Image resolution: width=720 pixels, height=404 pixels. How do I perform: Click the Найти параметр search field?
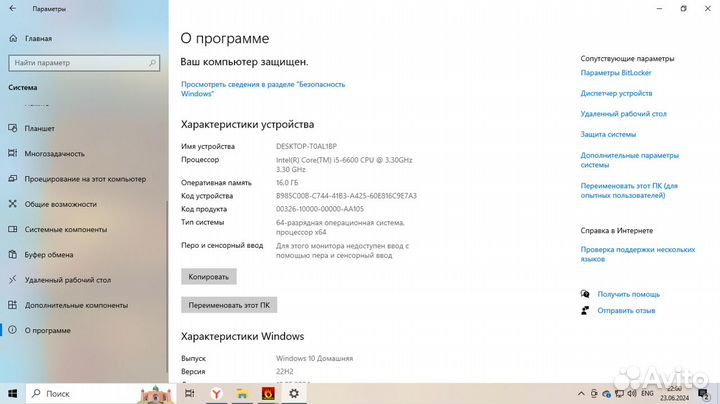pyautogui.click(x=84, y=63)
